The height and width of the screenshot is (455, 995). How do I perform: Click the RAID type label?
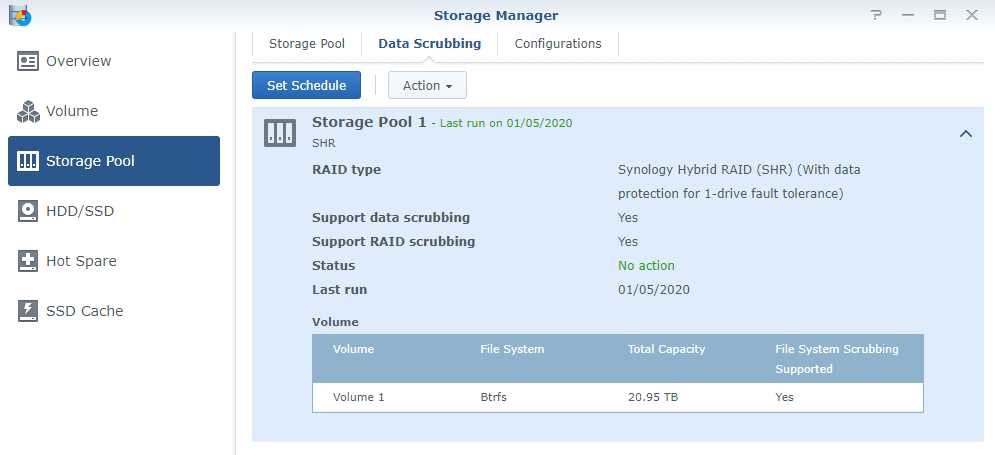346,170
